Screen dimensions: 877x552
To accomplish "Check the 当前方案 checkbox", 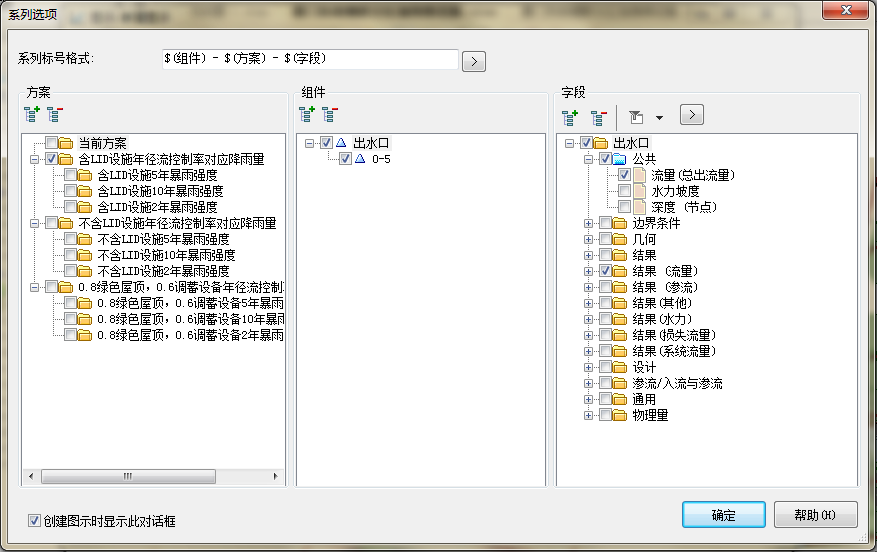I will [x=51, y=143].
